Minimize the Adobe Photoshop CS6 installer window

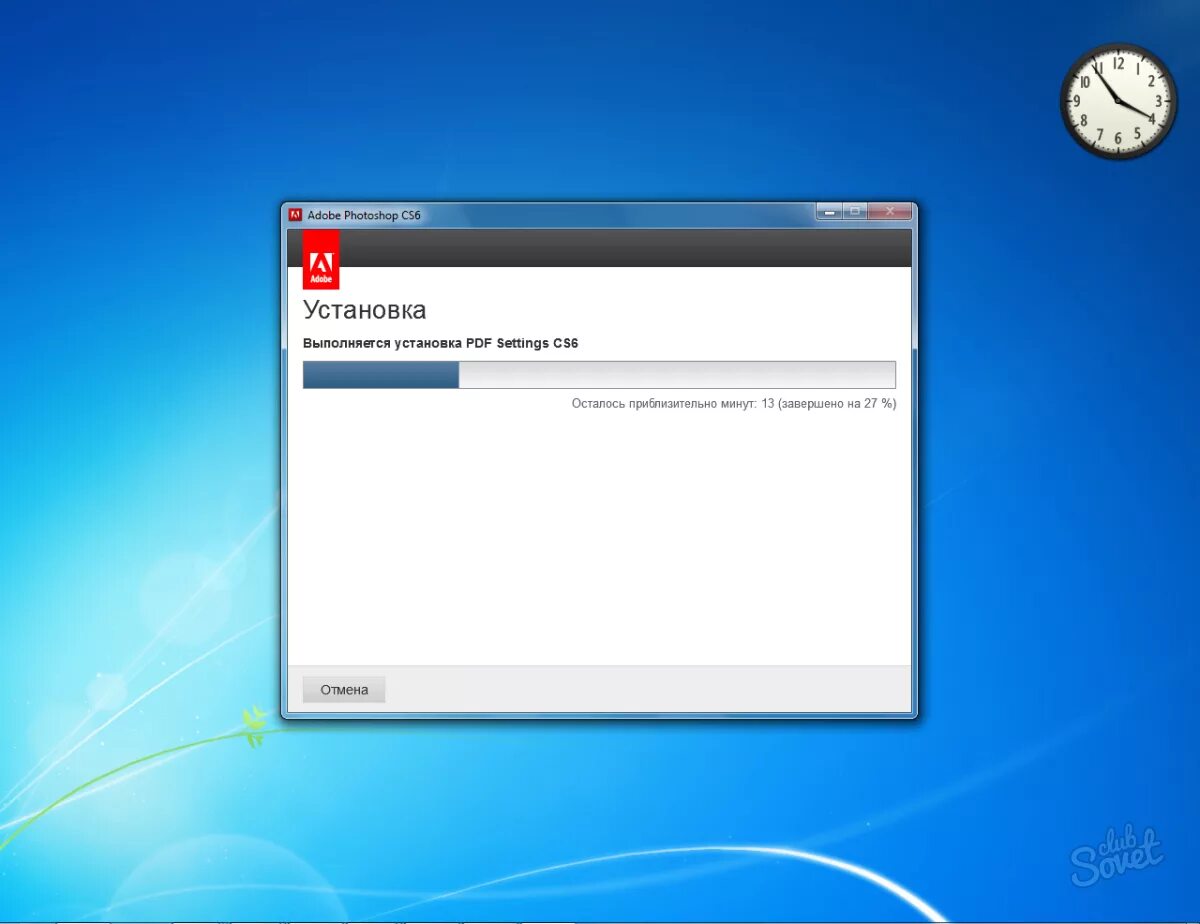coord(829,211)
